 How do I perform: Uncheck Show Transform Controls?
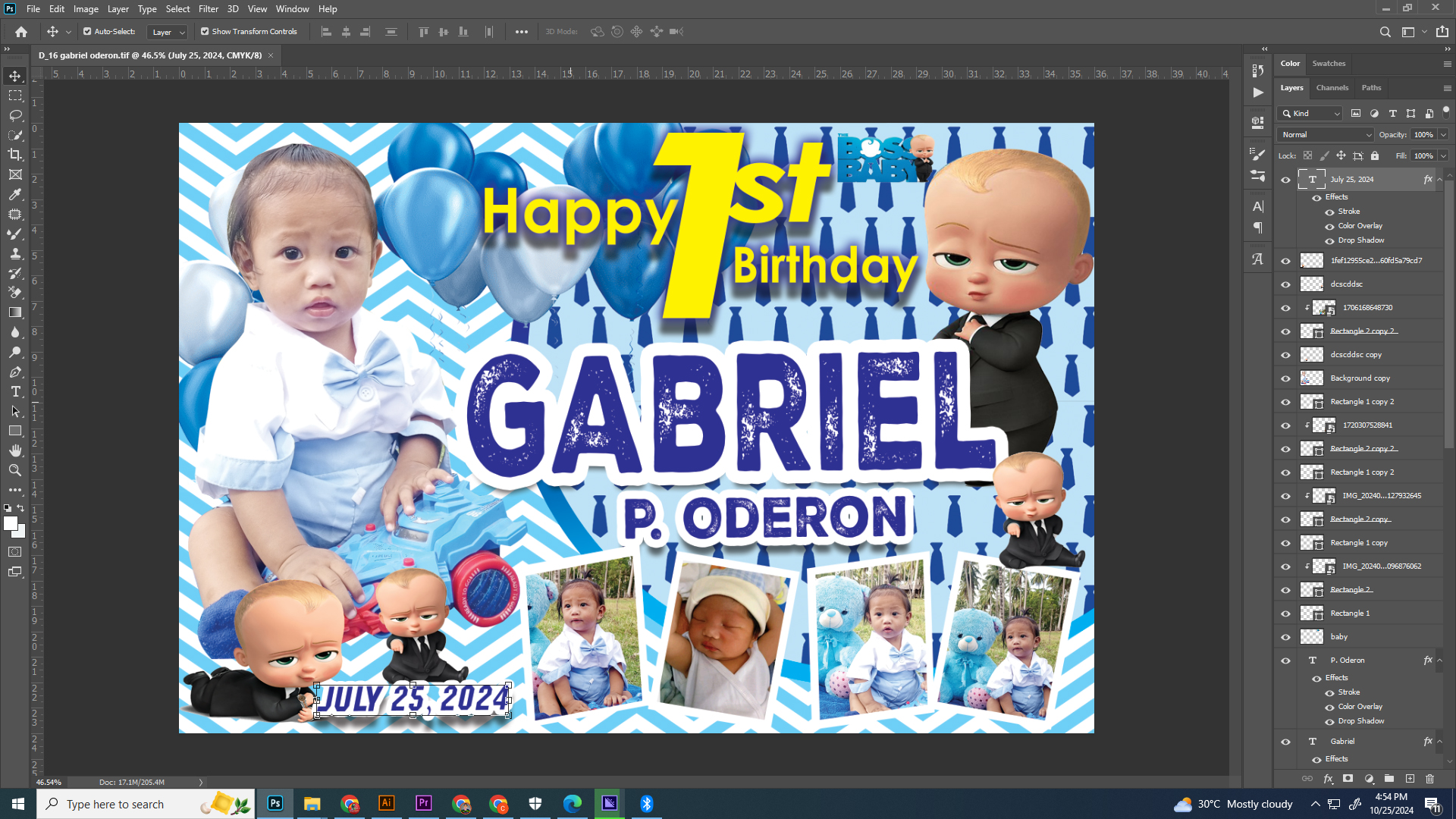pyautogui.click(x=205, y=32)
